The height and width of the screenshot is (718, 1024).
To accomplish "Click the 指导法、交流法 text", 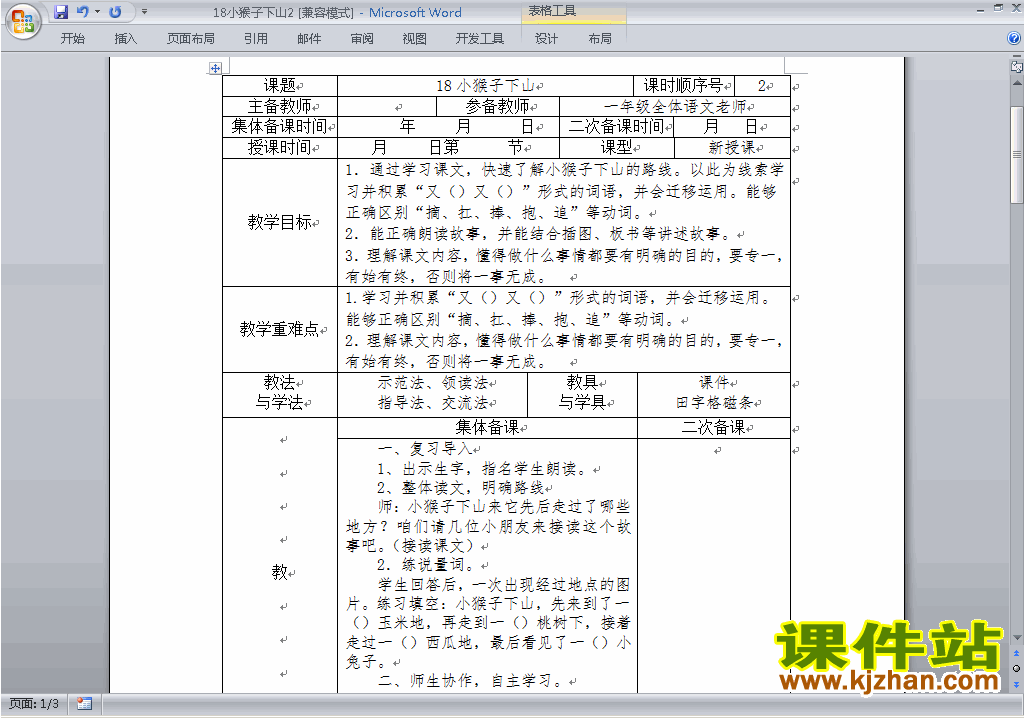I will (432, 402).
